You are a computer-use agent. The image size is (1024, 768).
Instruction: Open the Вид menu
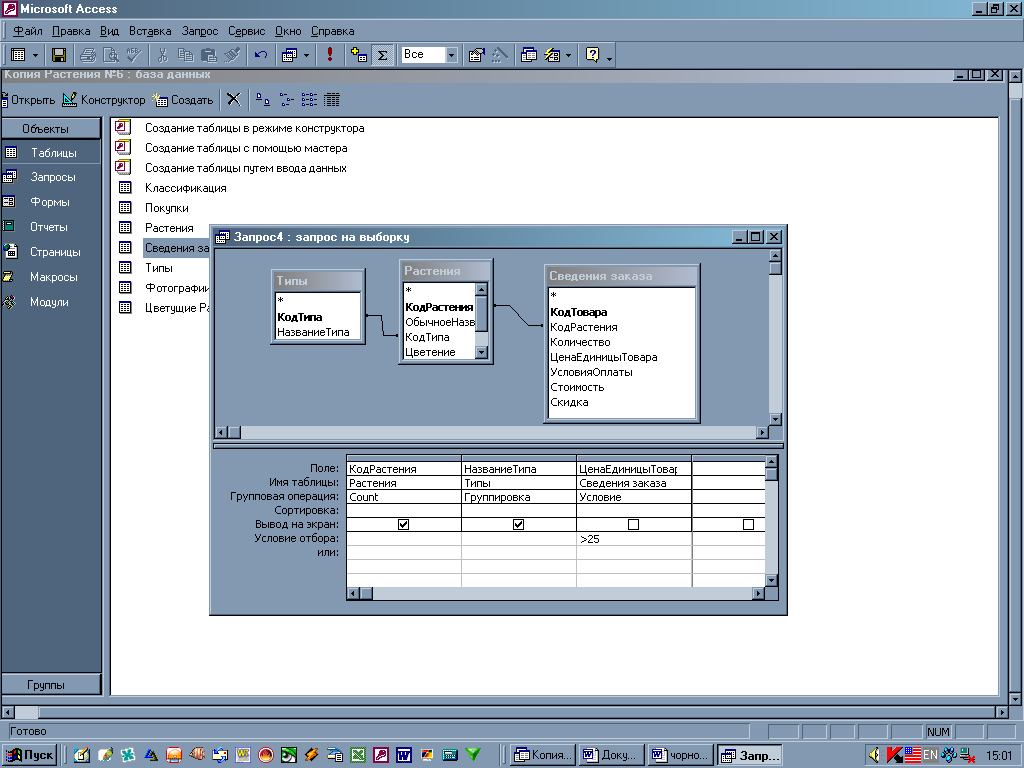[x=109, y=31]
